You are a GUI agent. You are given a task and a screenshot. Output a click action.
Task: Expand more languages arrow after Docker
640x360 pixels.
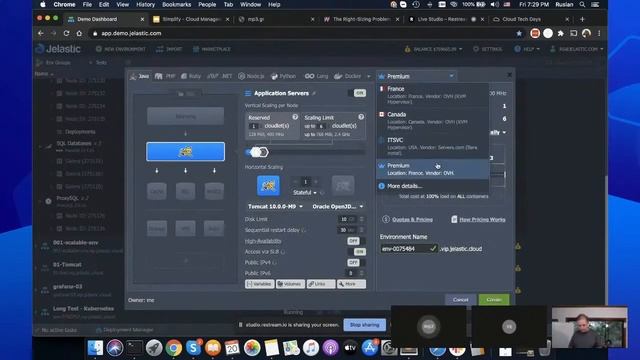tap(369, 76)
